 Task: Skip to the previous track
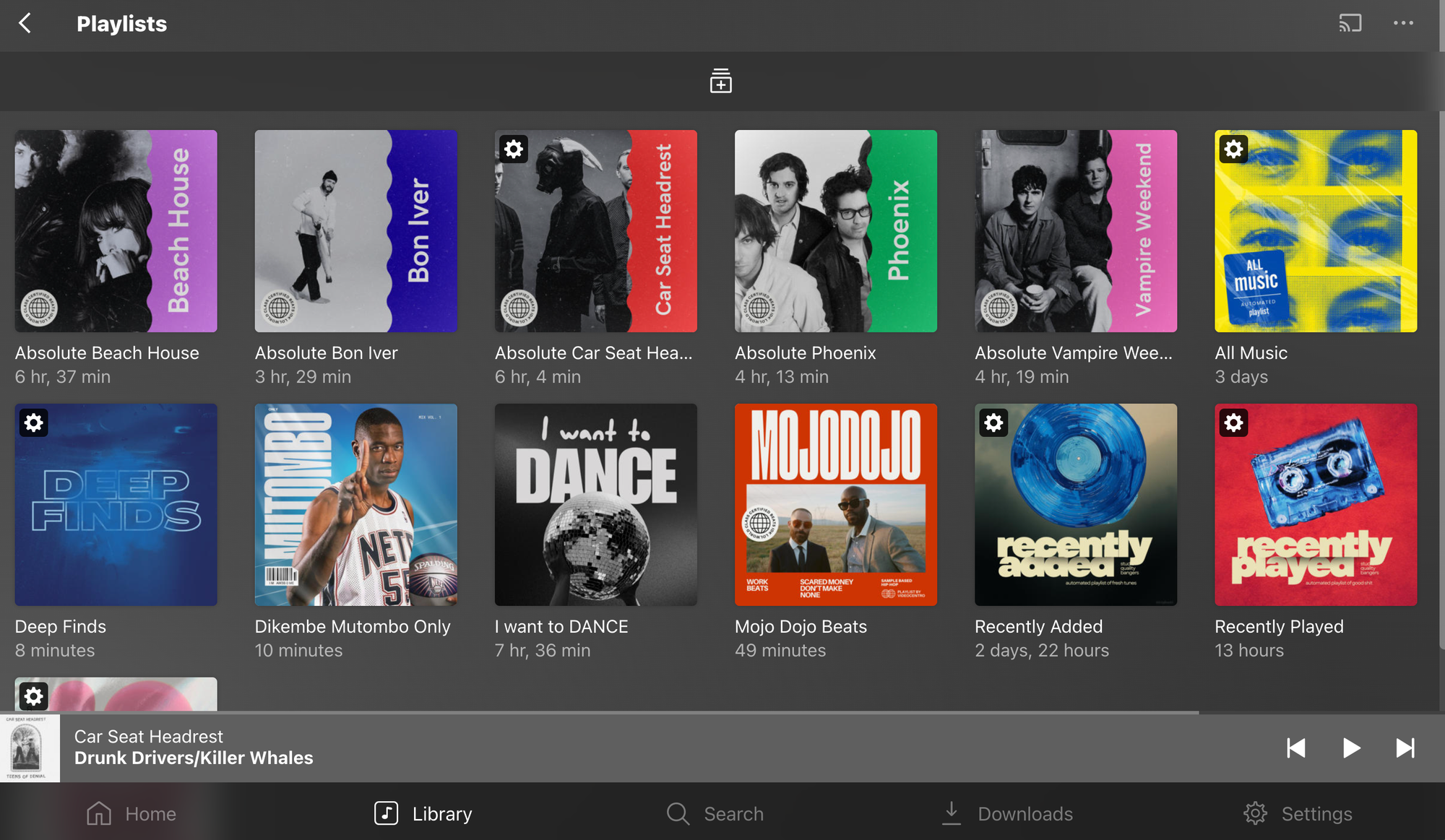(x=1296, y=748)
